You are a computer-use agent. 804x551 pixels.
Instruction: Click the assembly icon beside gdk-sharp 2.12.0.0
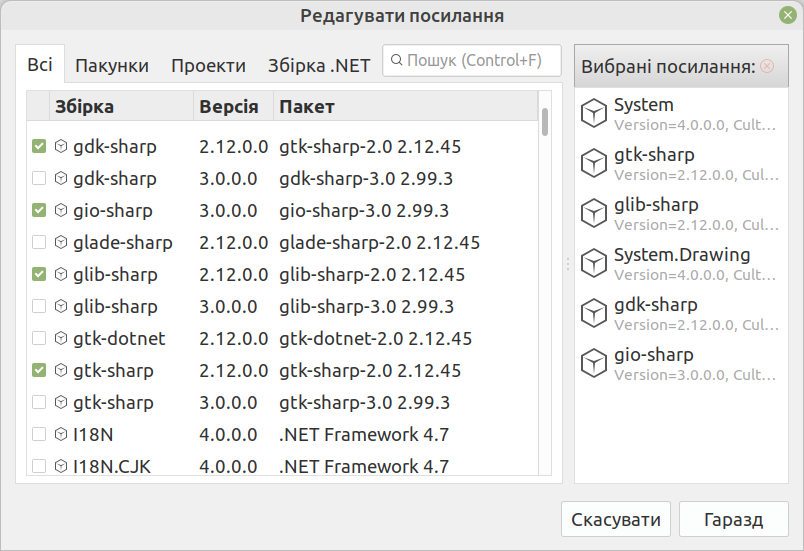(61, 147)
